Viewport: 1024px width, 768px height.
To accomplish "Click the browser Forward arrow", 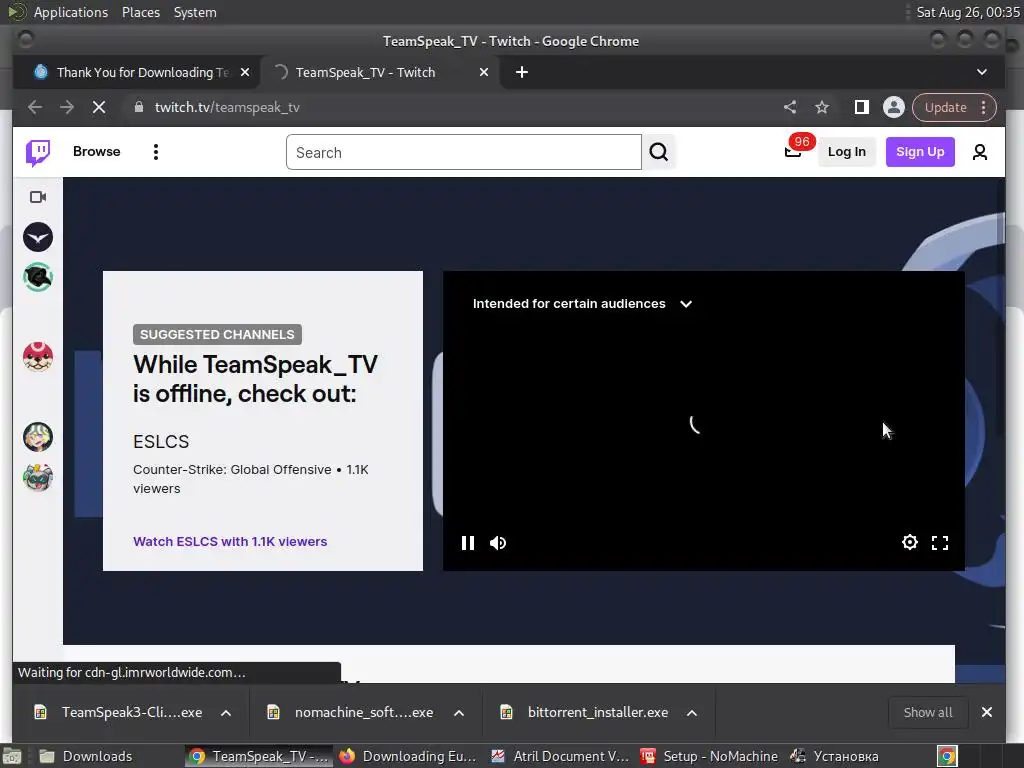I will (67, 107).
